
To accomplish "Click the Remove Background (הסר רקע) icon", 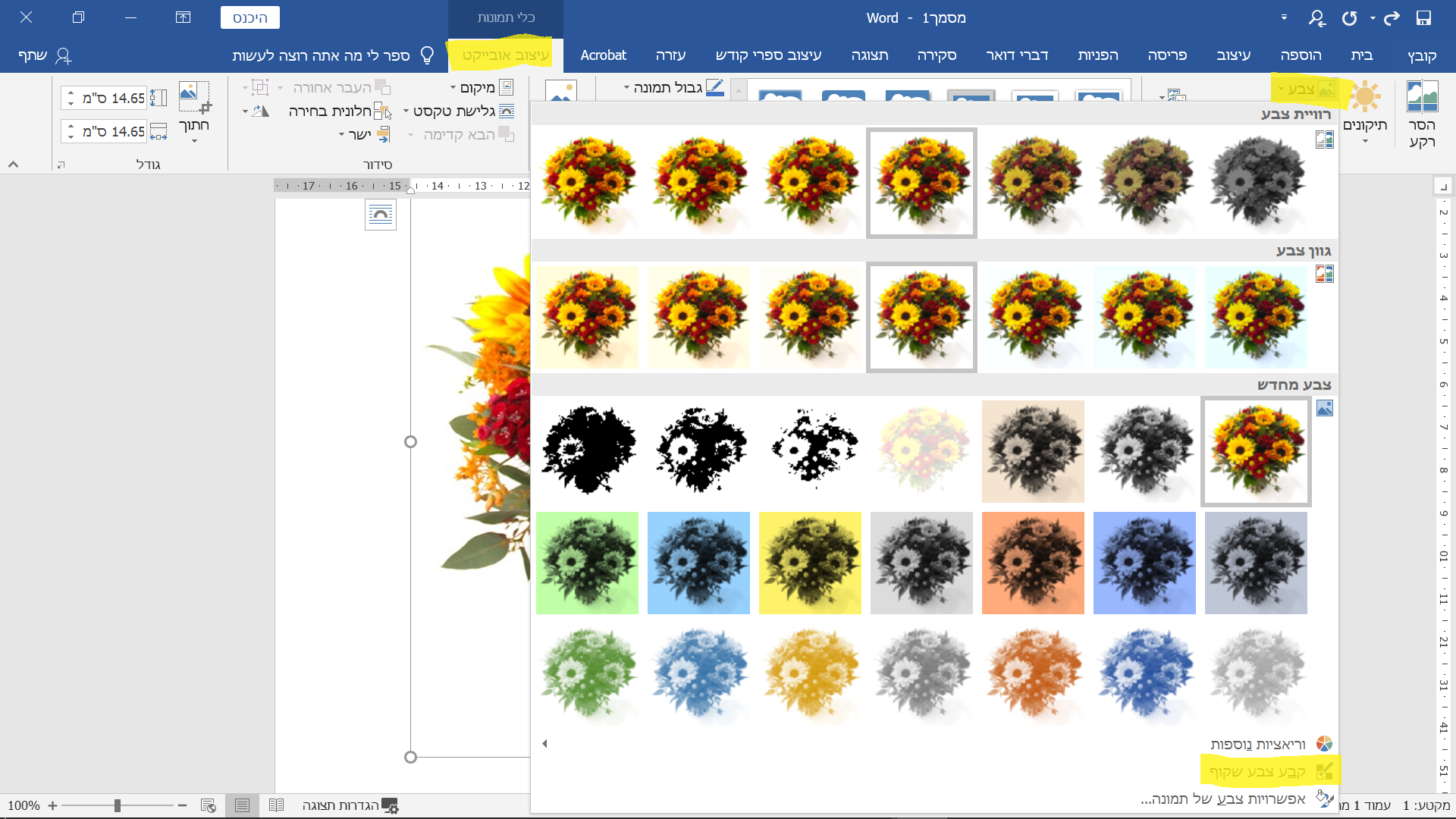I will tap(1422, 97).
